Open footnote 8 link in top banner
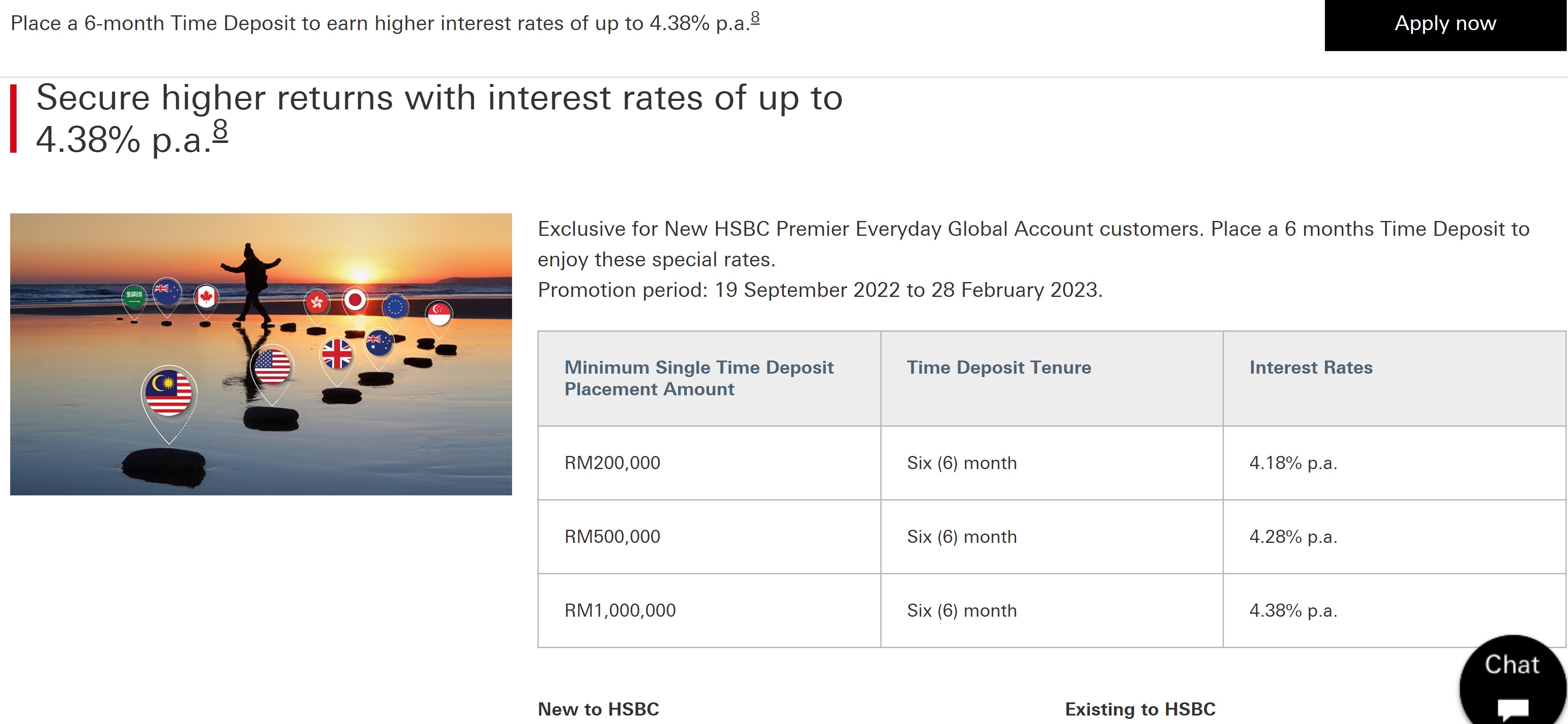This screenshot has width=1568, height=724. pyautogui.click(x=756, y=18)
